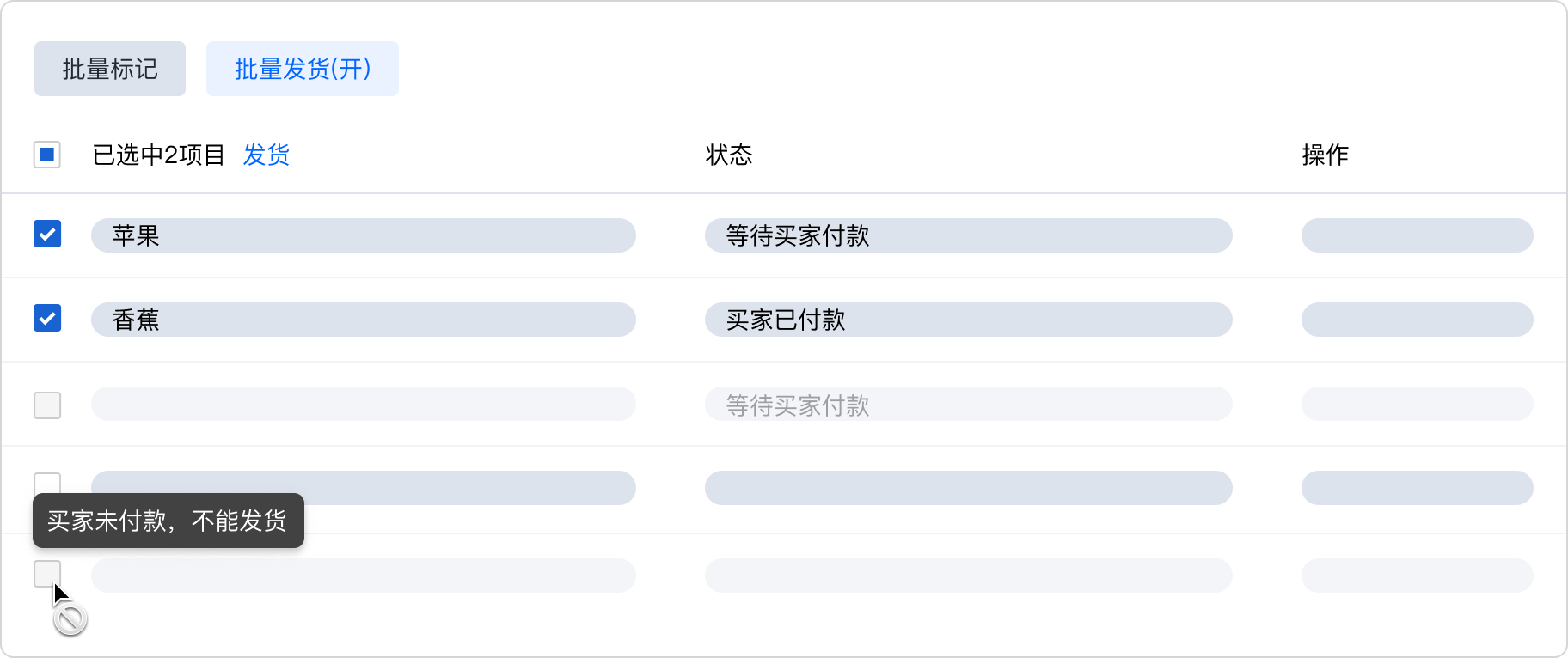This screenshot has height=658, width=1568.
Task: Toggle the select-all checkbox in the table header
Action: click(x=47, y=155)
